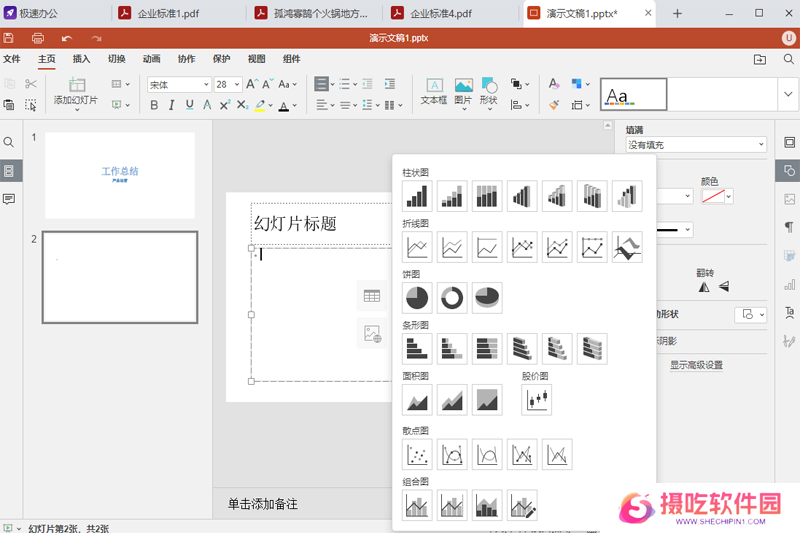The width and height of the screenshot is (800, 533).
Task: Open the insert picture tool
Action: pyautogui.click(x=463, y=93)
